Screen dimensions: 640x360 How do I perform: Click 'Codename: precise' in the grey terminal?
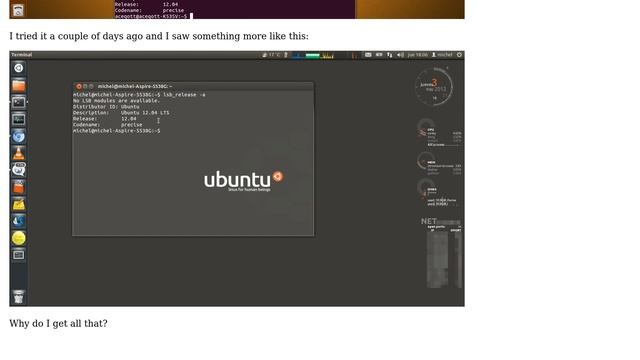pyautogui.click(x=108, y=125)
